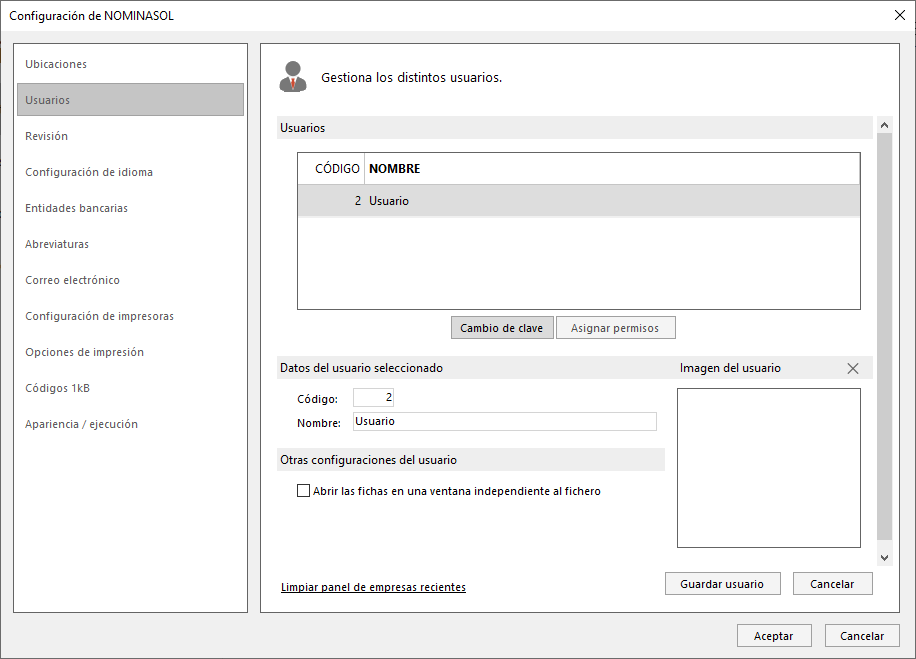Image resolution: width=916 pixels, height=659 pixels.
Task: Open the Ubicaciones settings section
Action: [56, 64]
